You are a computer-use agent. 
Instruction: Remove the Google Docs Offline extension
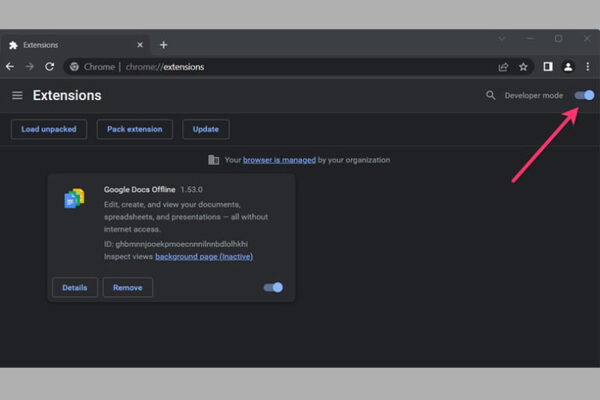tap(128, 287)
